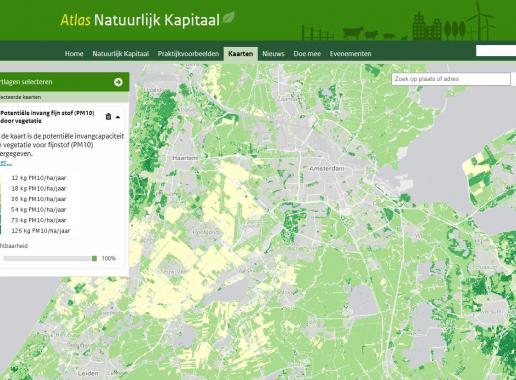This screenshot has height=380, width=516.
Task: Click the visibility slider track
Action: (x=49, y=259)
